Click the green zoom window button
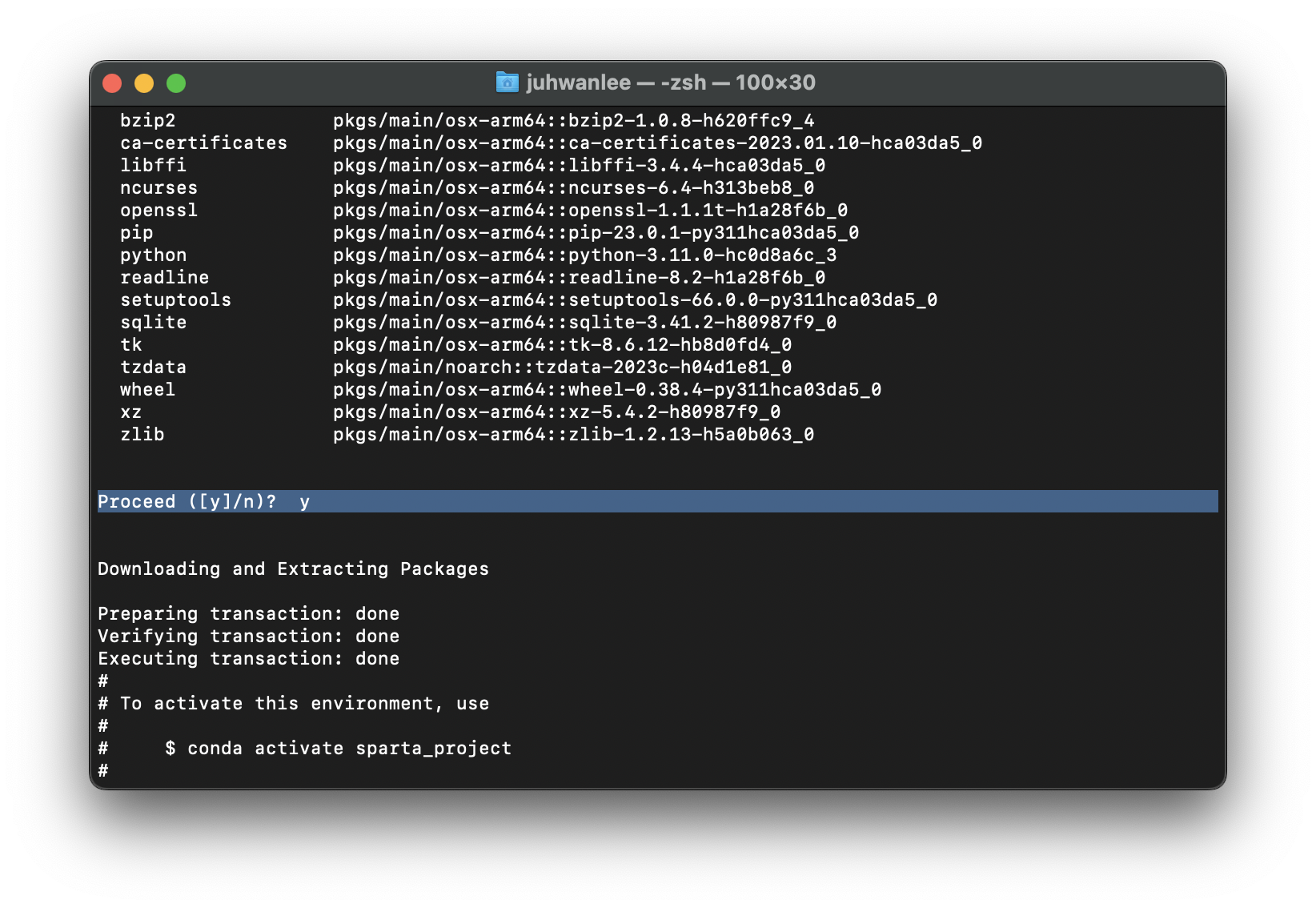 [176, 83]
